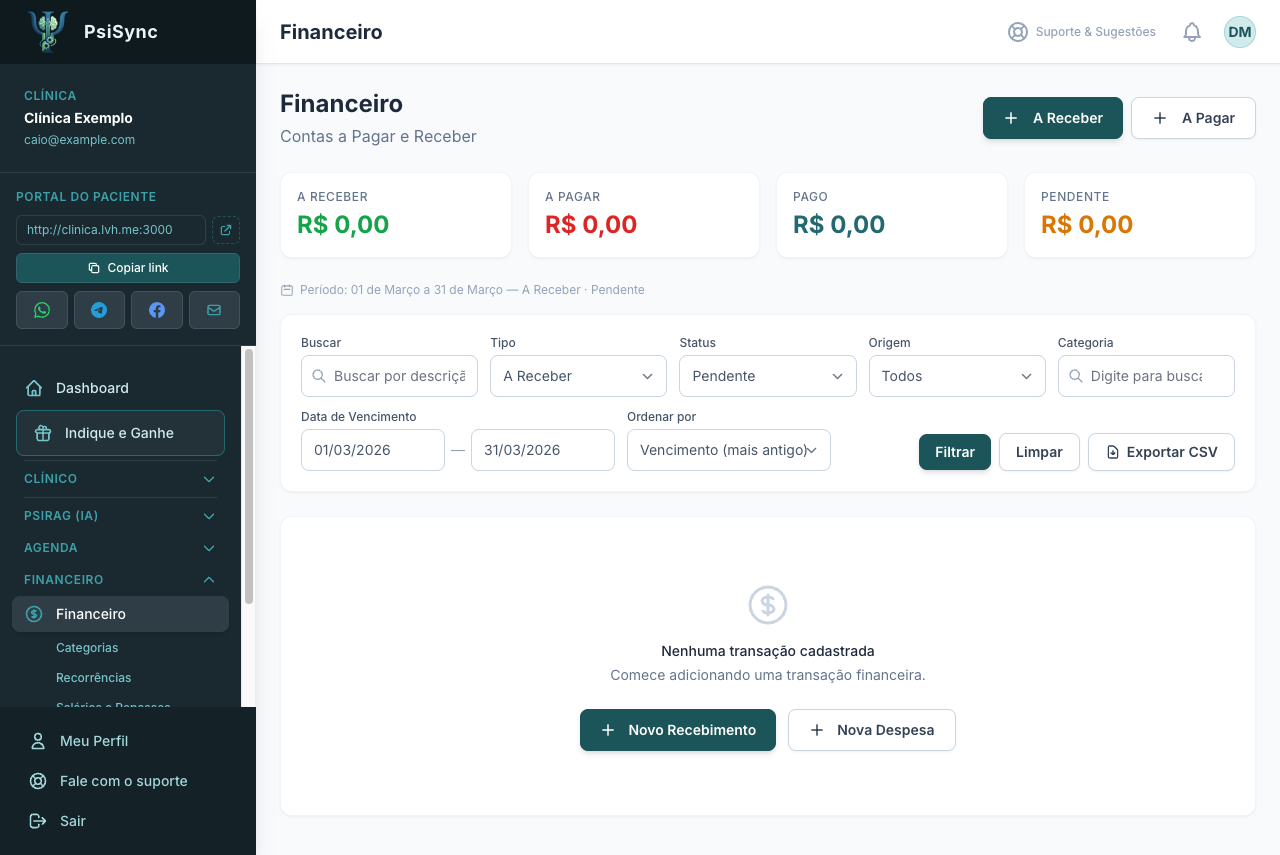This screenshot has height=855, width=1280.
Task: Click the A RECEBER summary card
Action: point(396,215)
